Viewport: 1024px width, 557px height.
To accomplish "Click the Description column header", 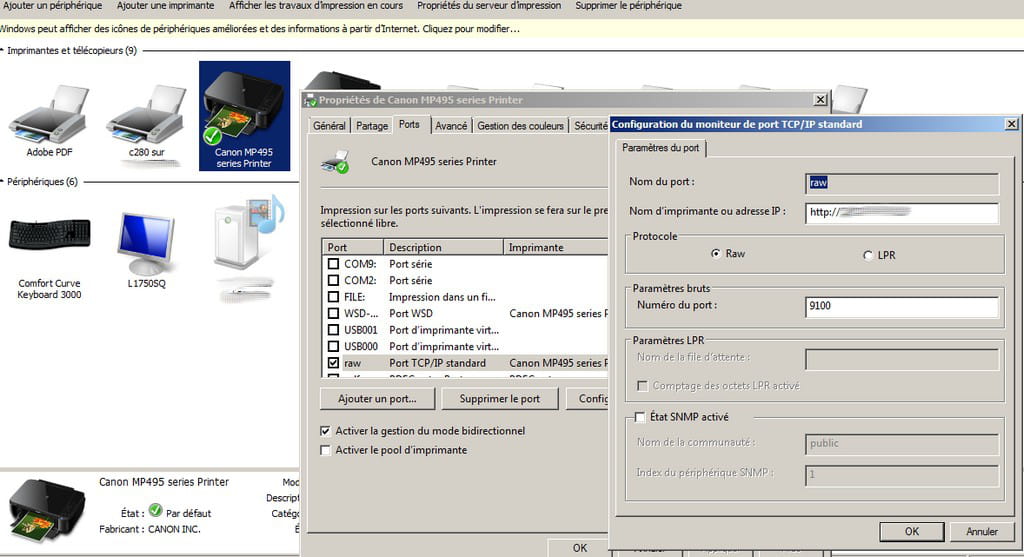I will pos(443,247).
